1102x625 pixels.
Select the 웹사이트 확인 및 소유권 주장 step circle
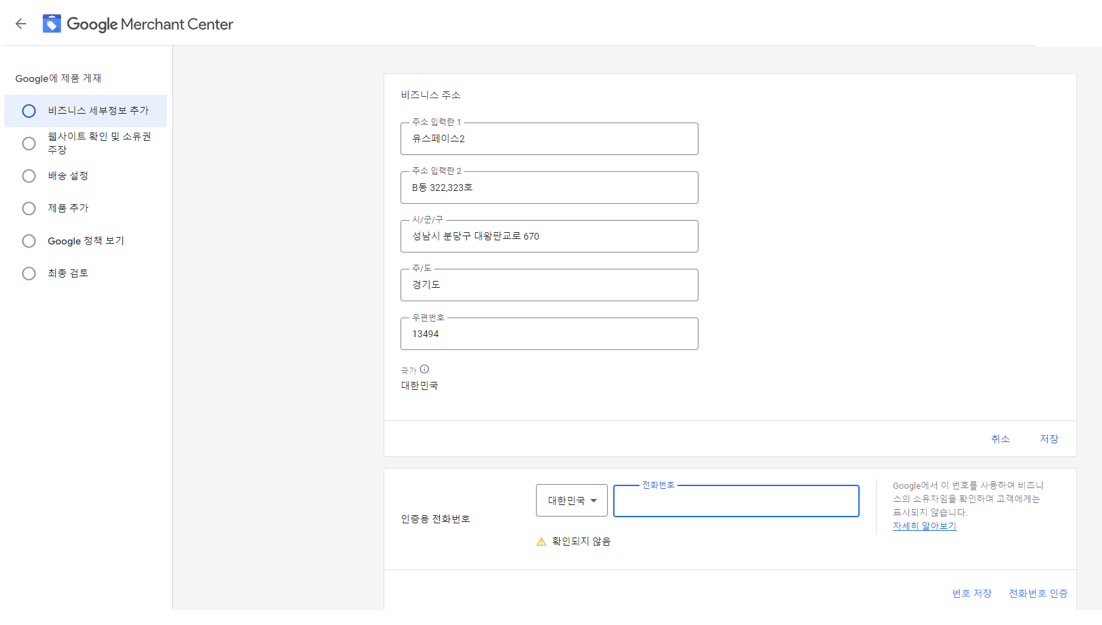click(x=29, y=143)
